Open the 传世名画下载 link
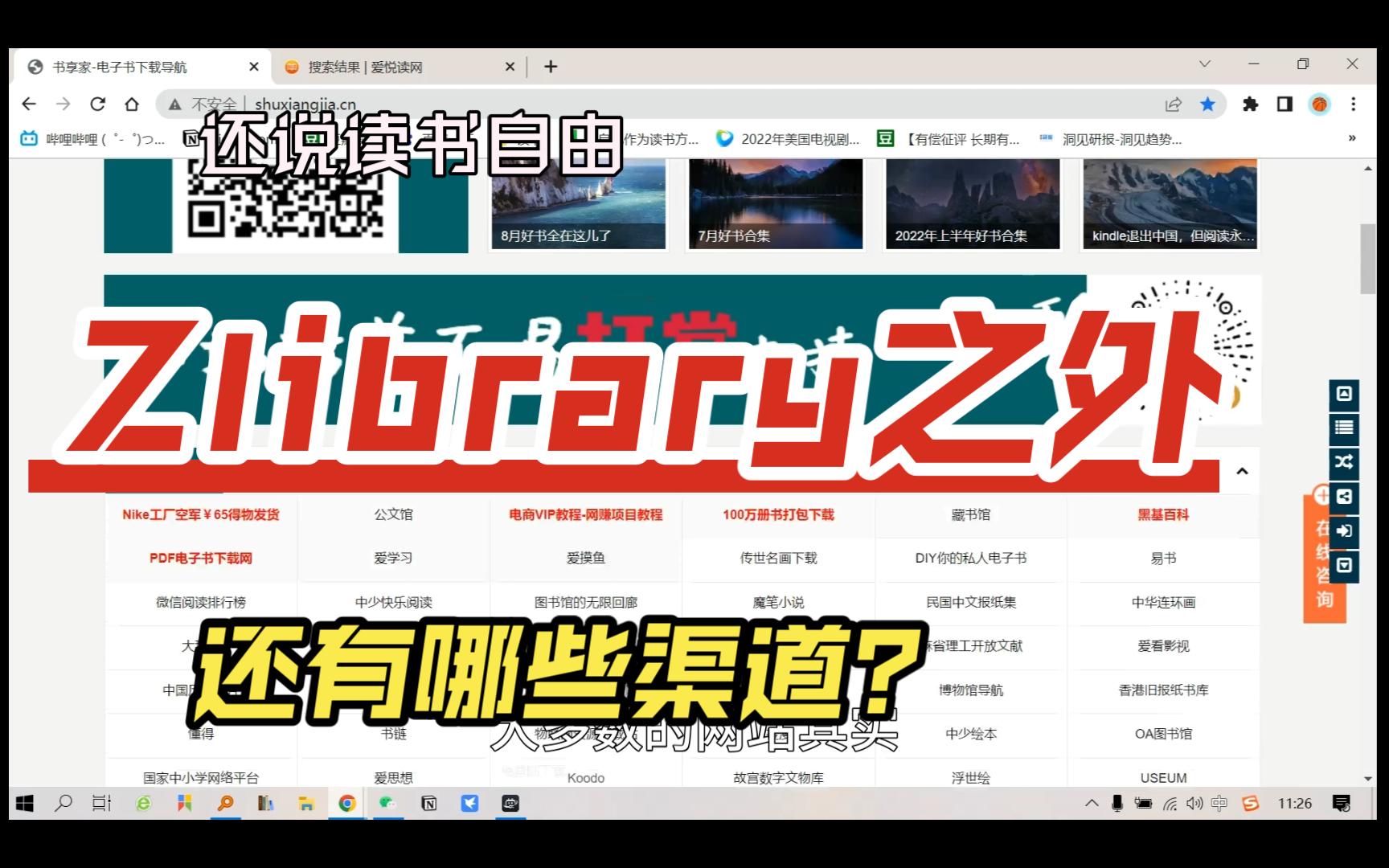The image size is (1389, 868). coord(778,558)
